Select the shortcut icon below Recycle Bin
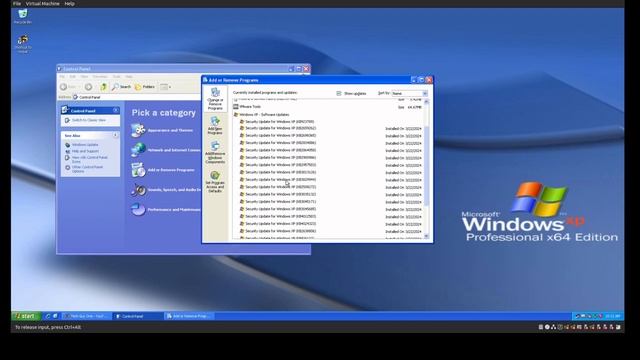This screenshot has width=640, height=360. click(x=23, y=44)
